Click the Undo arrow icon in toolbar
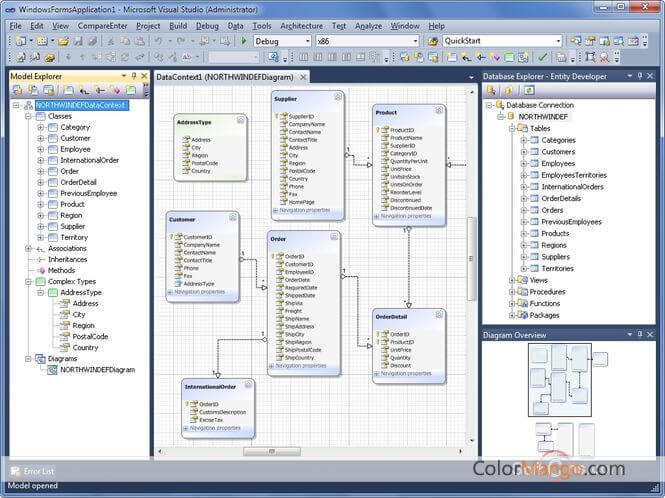 click(x=159, y=41)
